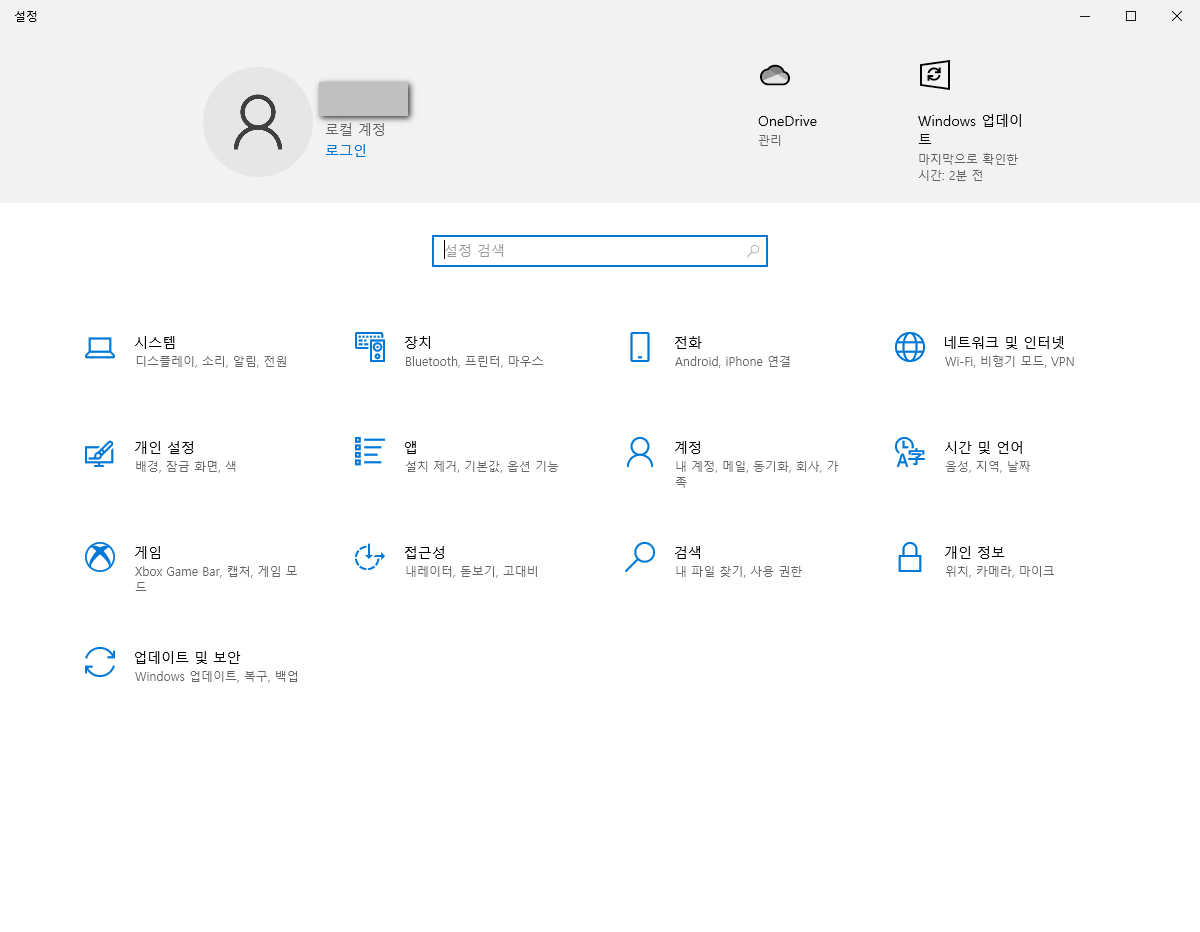Click 음성, 지역, 날짜 description
The image size is (1200, 932).
987,467
